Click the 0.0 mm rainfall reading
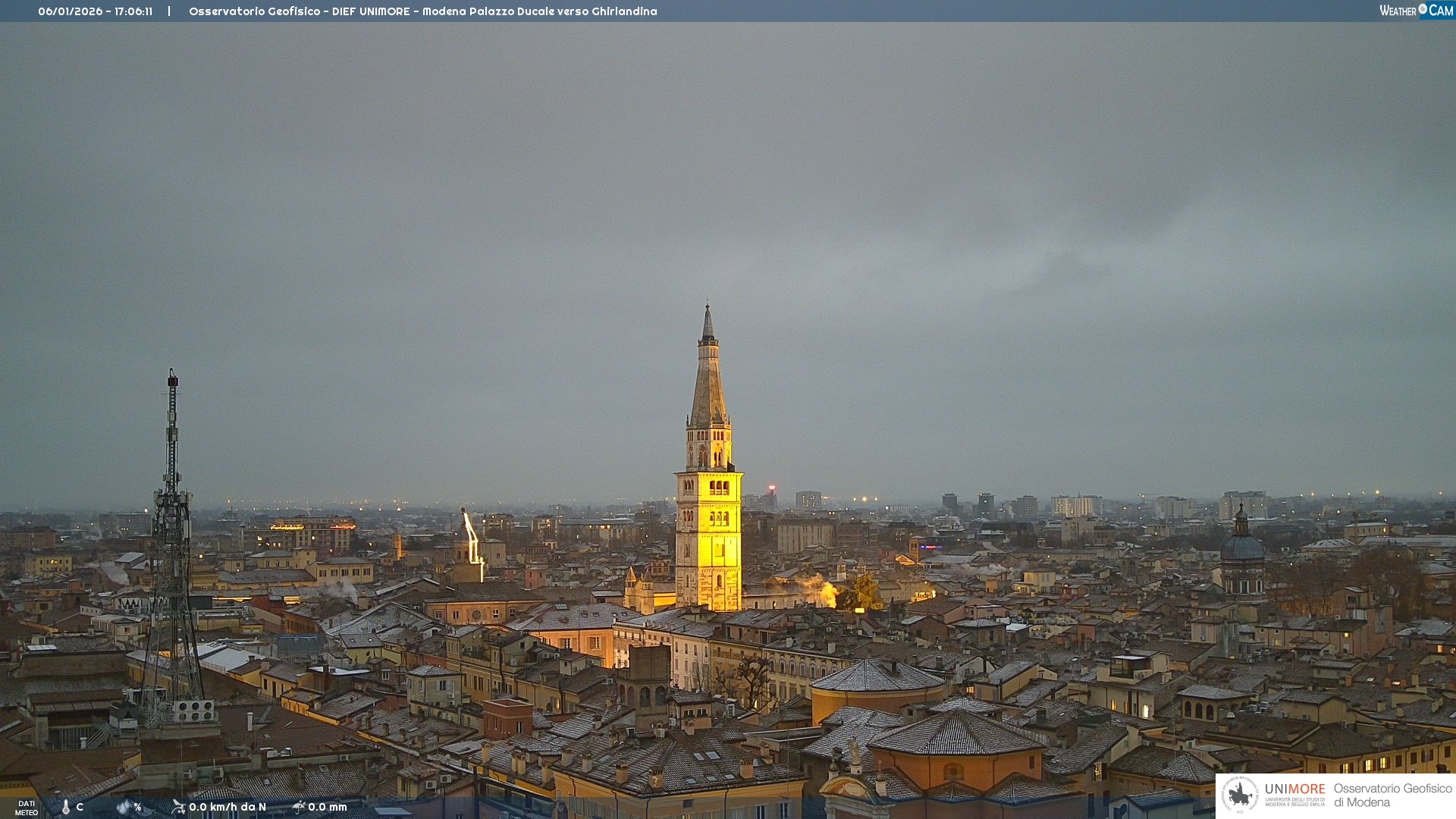Screen dimensions: 1456x819 [328, 807]
